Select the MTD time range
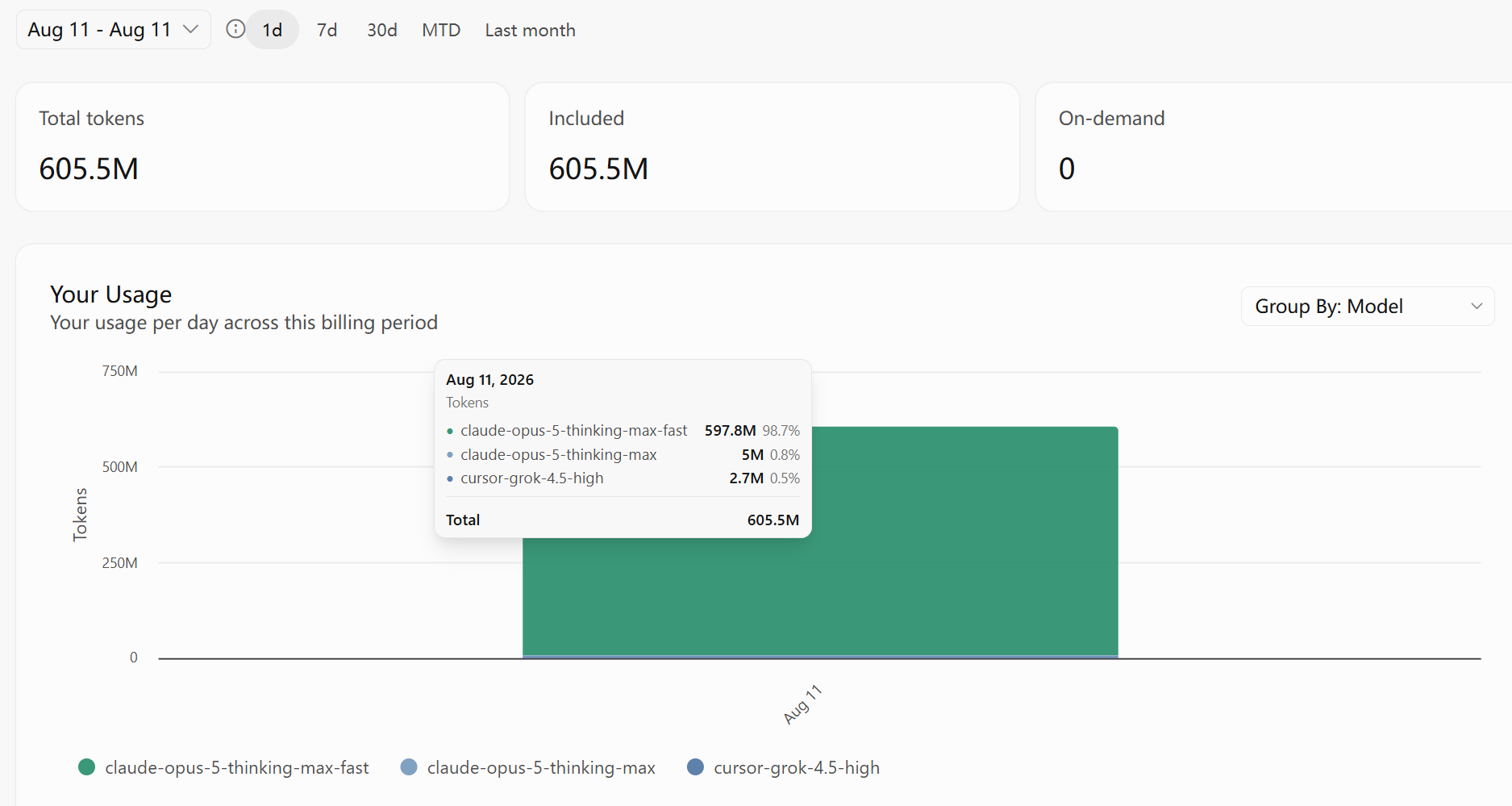 tap(441, 30)
